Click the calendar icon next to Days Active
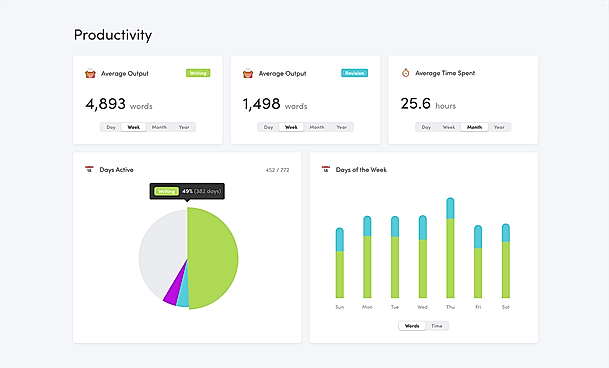Image resolution: width=609 pixels, height=368 pixels. (89, 169)
